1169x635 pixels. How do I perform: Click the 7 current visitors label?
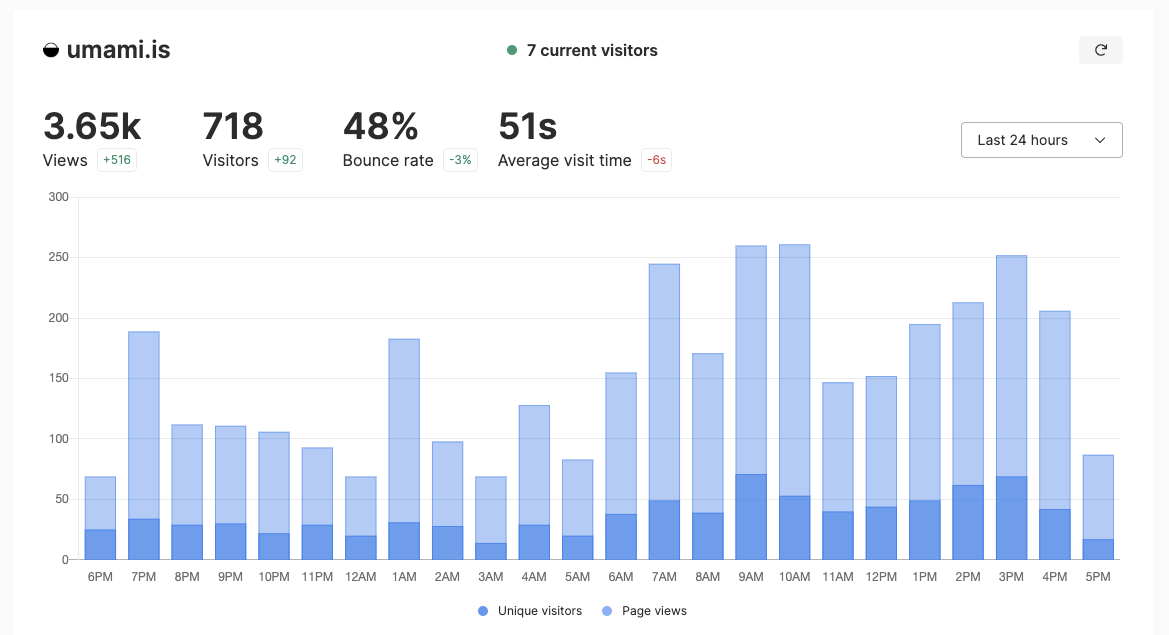click(x=590, y=49)
